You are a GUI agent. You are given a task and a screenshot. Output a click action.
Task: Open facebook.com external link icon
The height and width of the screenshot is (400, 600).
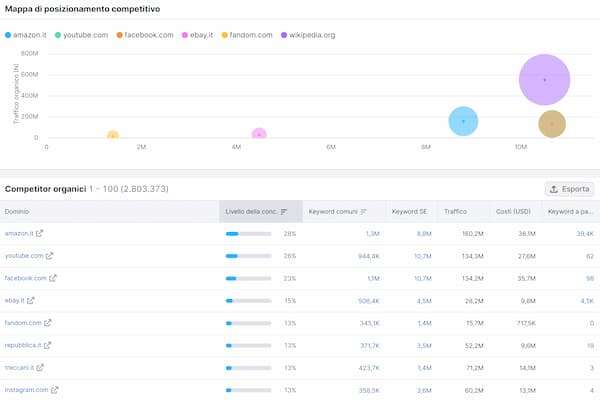[53, 278]
